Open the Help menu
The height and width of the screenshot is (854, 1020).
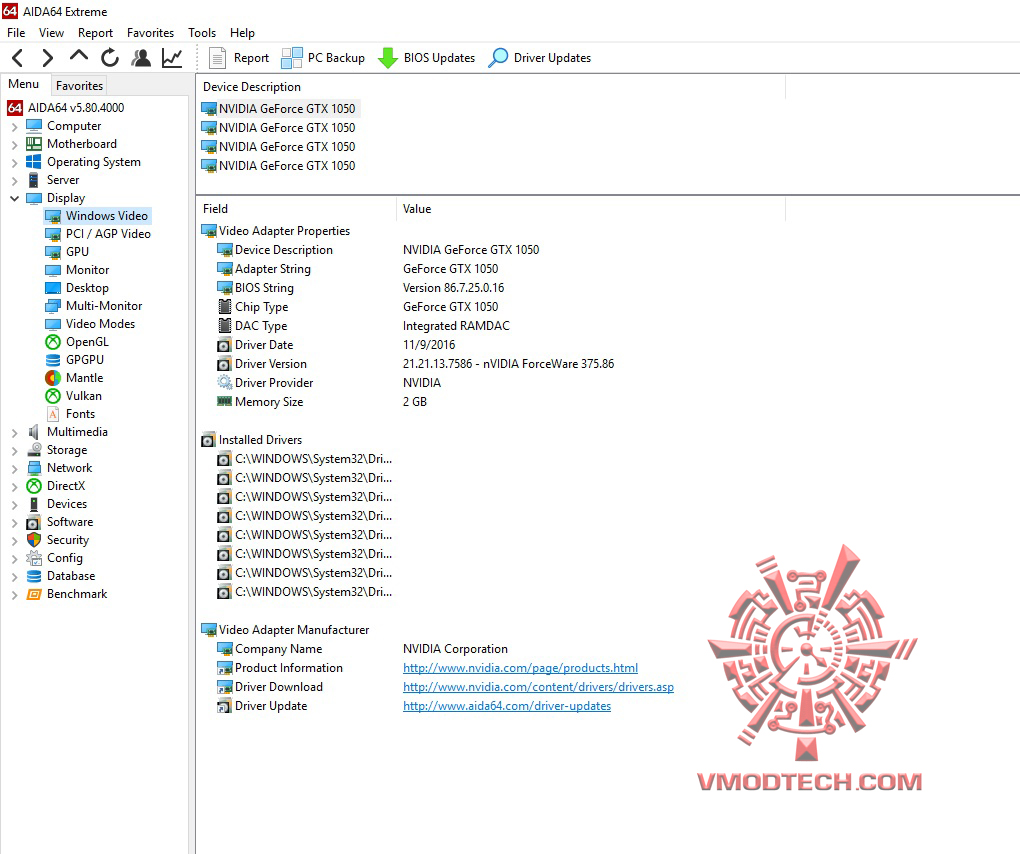(x=242, y=33)
